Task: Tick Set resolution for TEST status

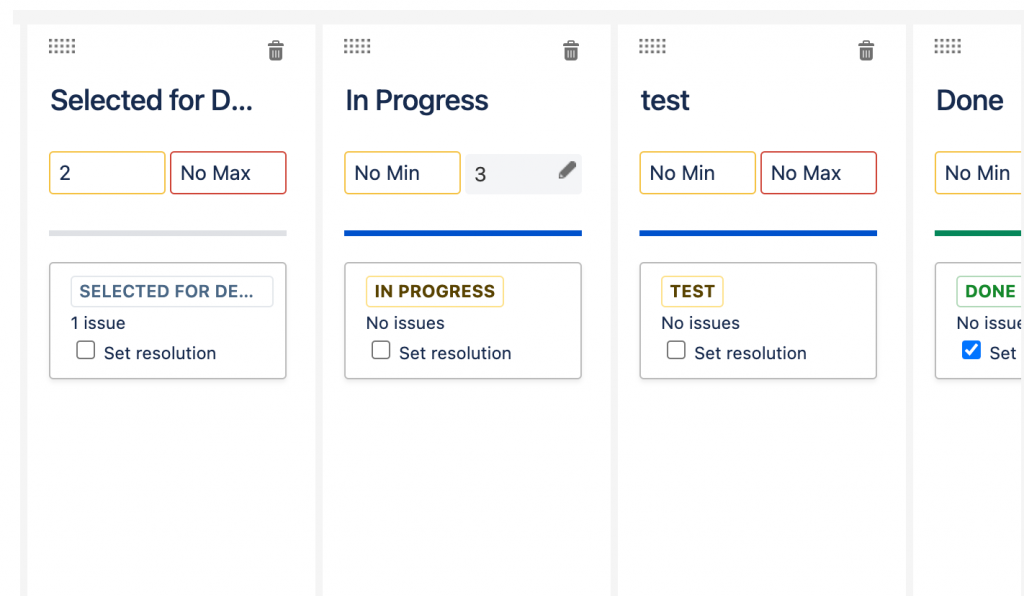Action: (x=676, y=351)
